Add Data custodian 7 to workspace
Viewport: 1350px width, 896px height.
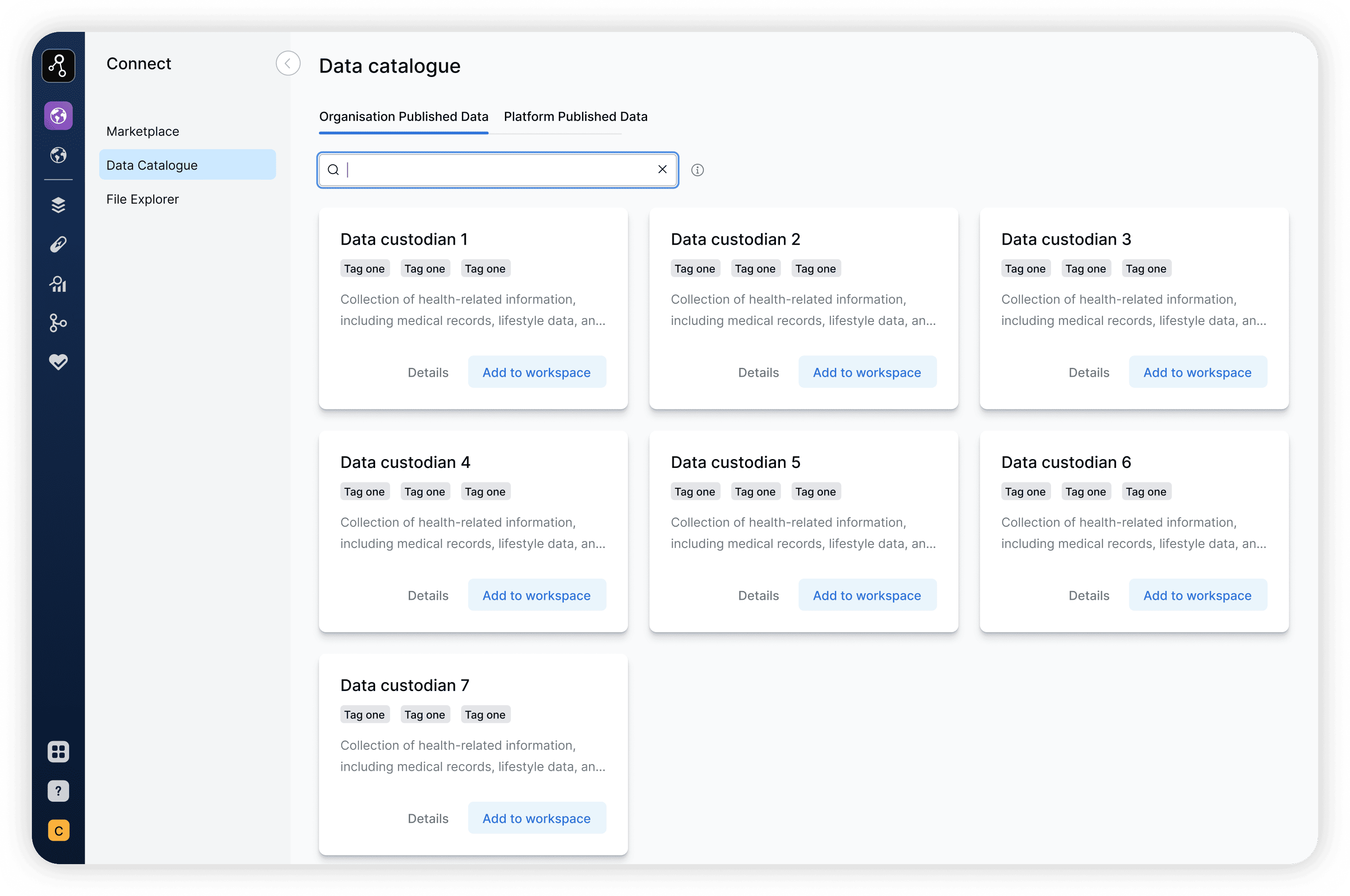click(x=537, y=818)
